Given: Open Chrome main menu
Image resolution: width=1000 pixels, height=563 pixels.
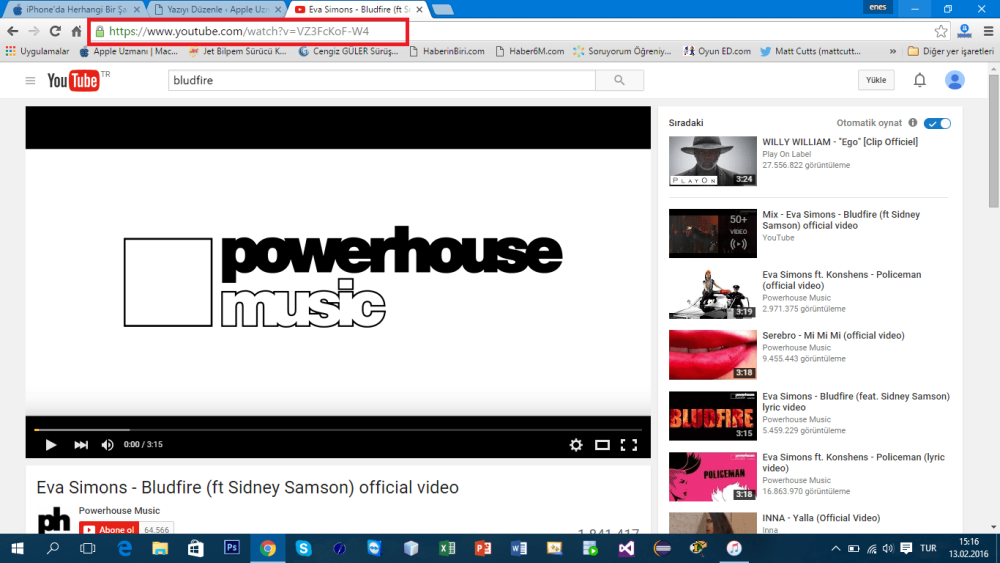Looking at the screenshot, I should point(988,31).
